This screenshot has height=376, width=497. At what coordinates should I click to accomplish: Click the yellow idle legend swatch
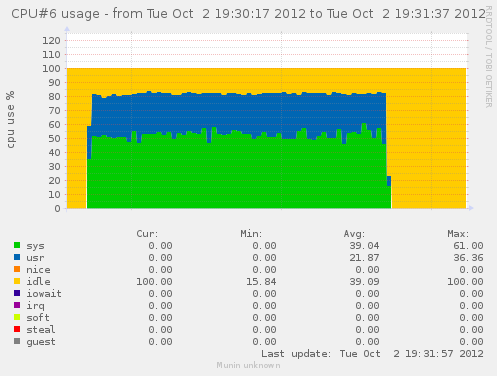pyautogui.click(x=17, y=281)
